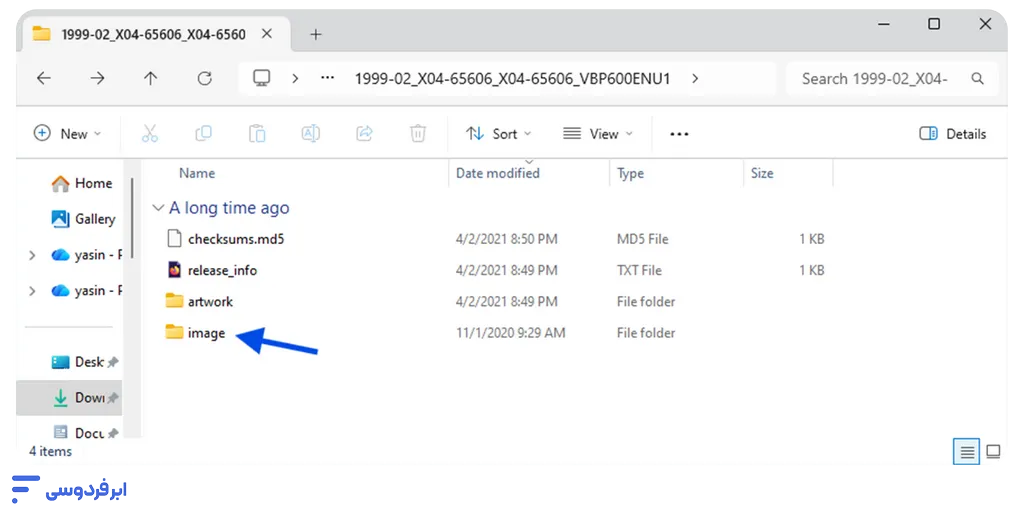Open the Desktop pinned shortcut
1024x515 pixels.
coord(84,362)
